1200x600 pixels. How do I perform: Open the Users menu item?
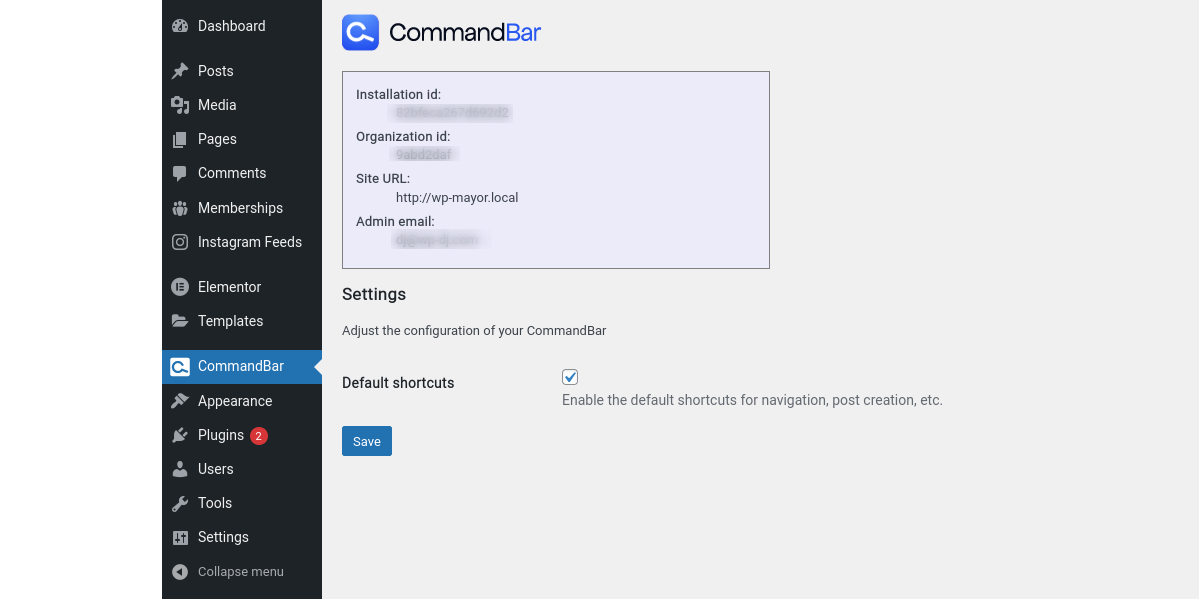tap(242, 469)
